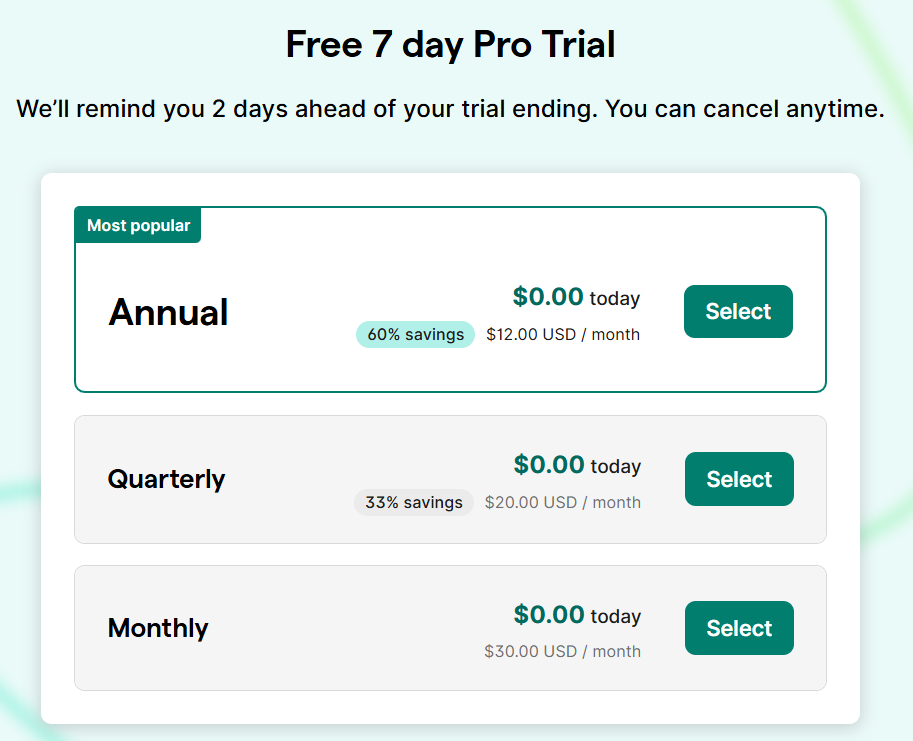Click "$0.00 today" on the Quarterly plan
The height and width of the screenshot is (741, 913).
(x=577, y=465)
